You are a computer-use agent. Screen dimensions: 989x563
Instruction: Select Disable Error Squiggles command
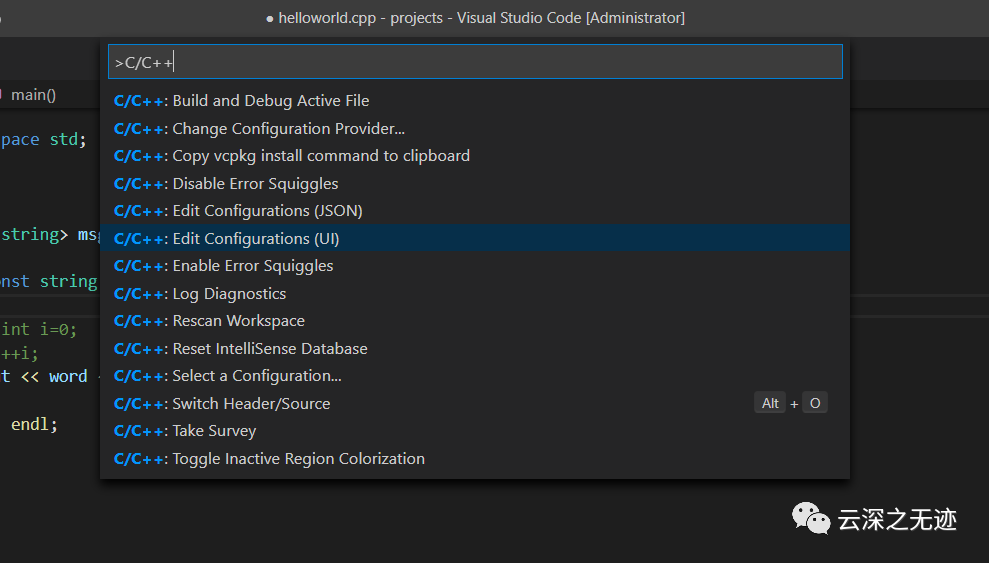click(x=475, y=183)
